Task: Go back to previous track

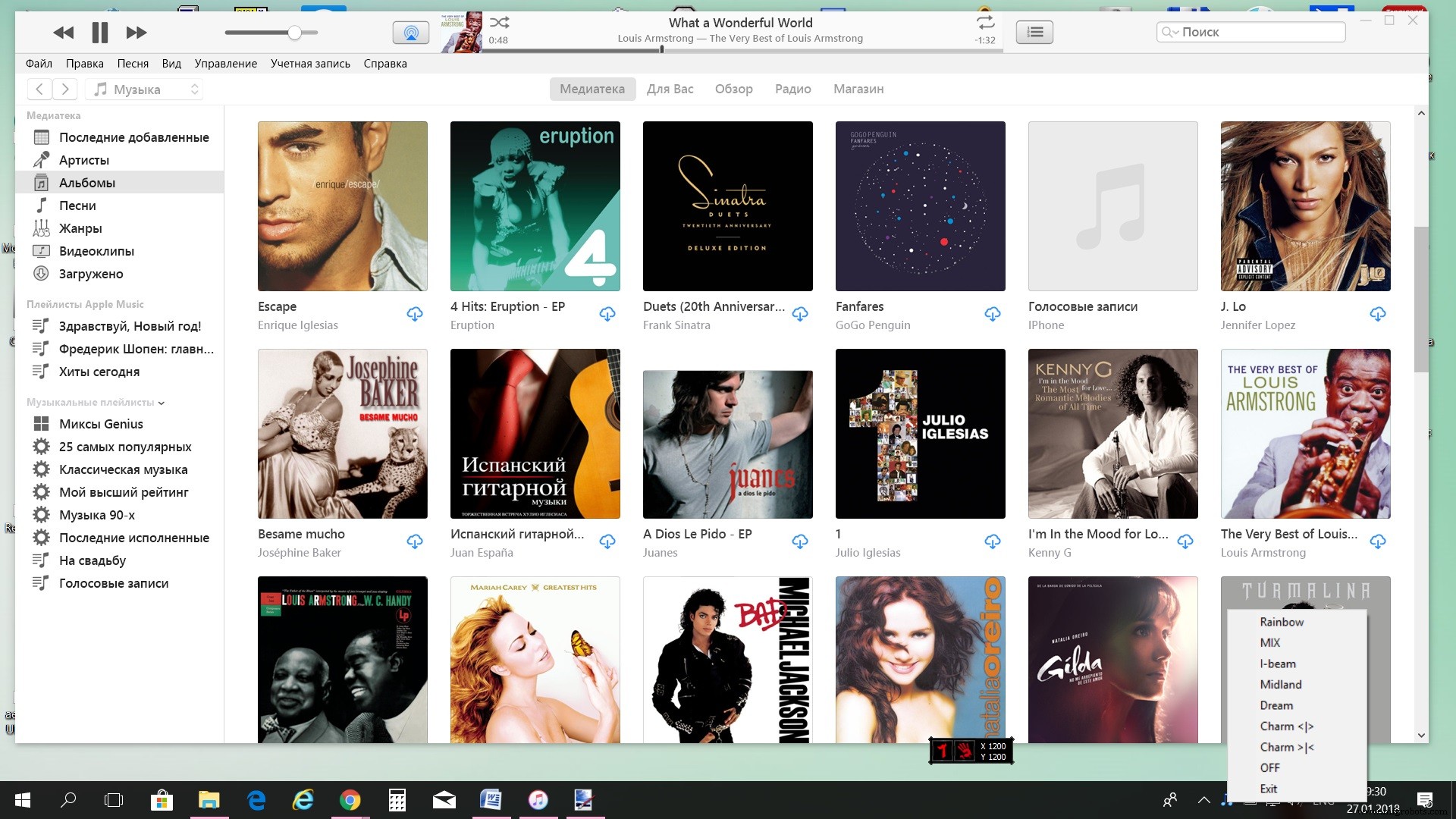Action: tap(63, 33)
